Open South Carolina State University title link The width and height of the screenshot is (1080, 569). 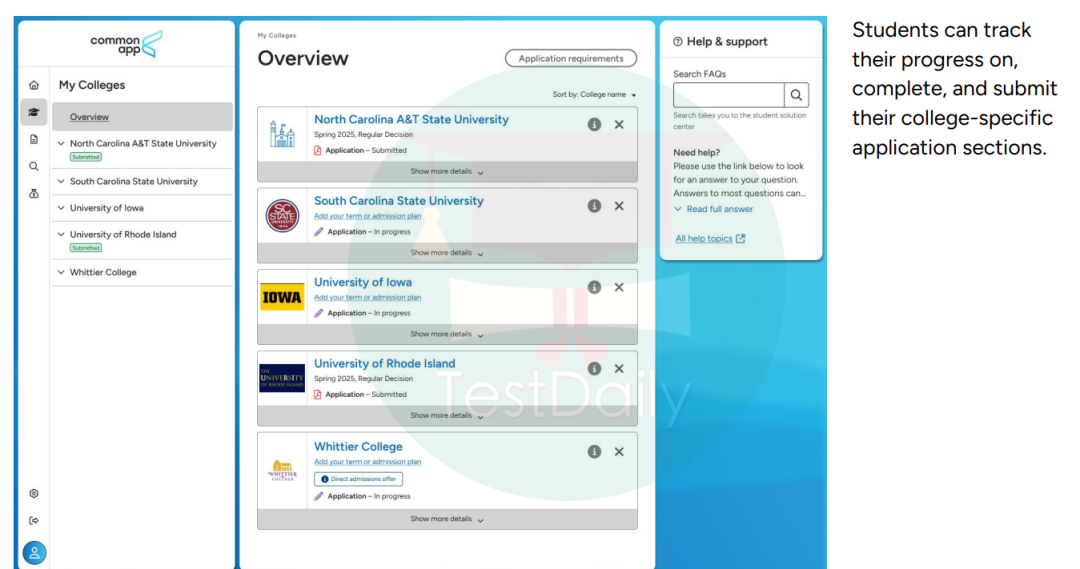click(399, 200)
